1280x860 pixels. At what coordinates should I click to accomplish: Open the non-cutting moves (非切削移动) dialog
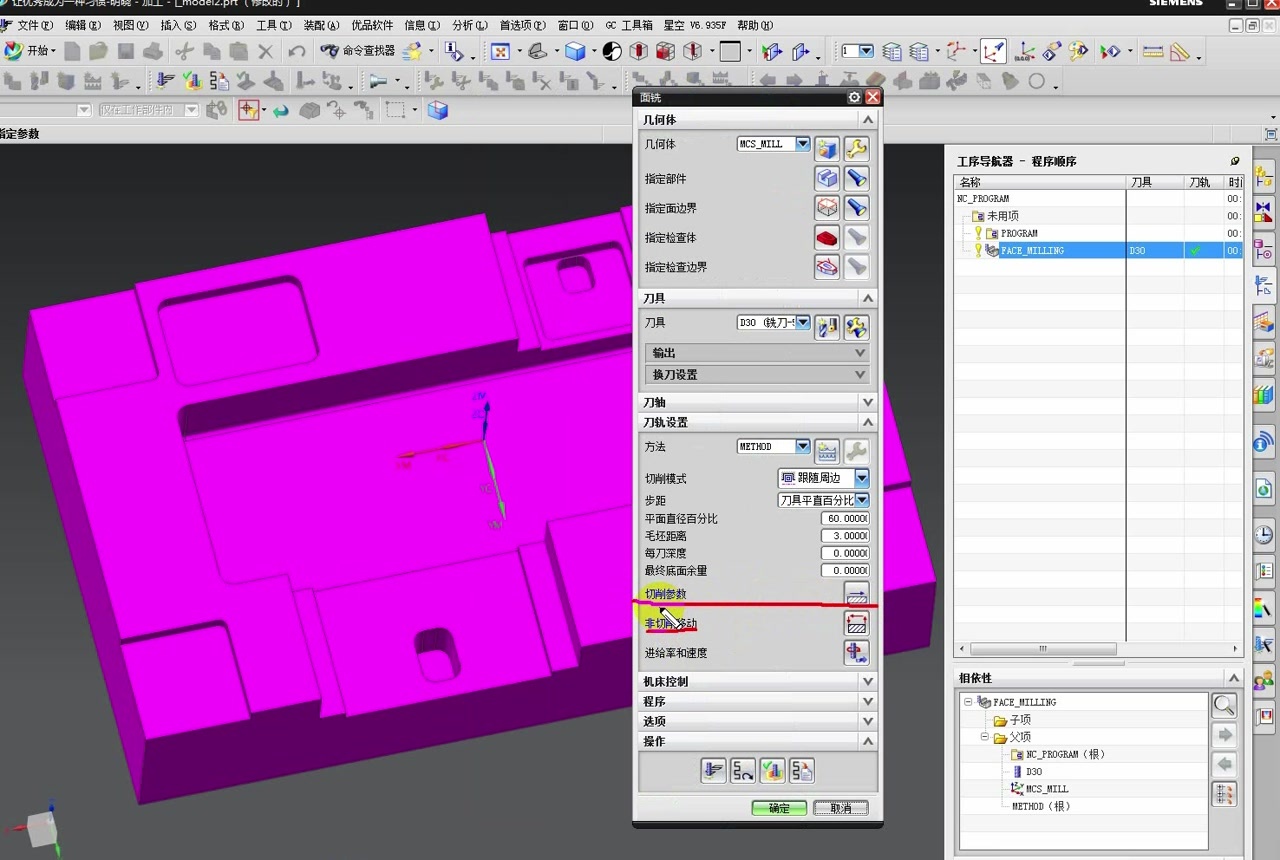pos(856,624)
